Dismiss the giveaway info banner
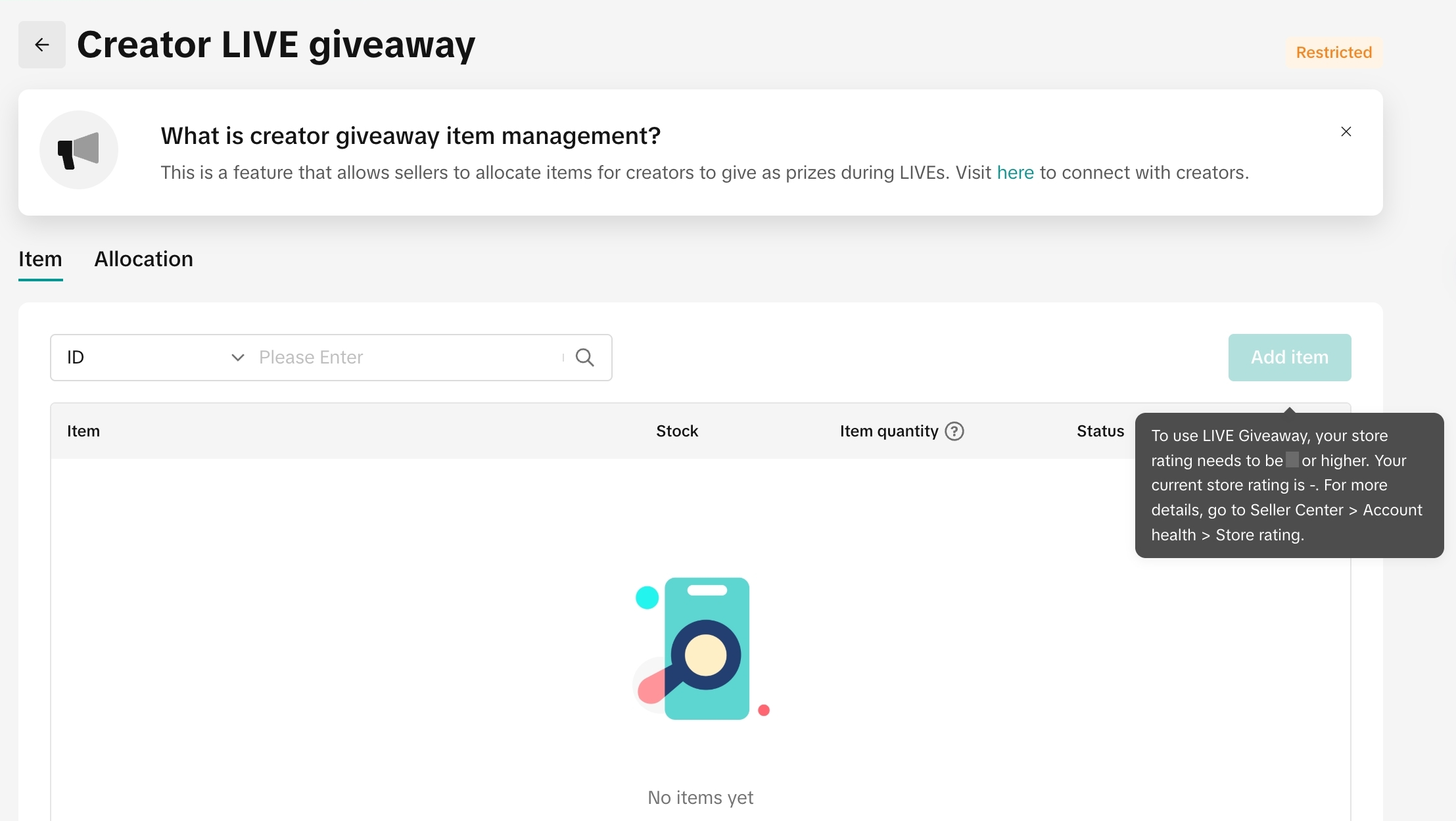The image size is (1456, 821). 1346,131
